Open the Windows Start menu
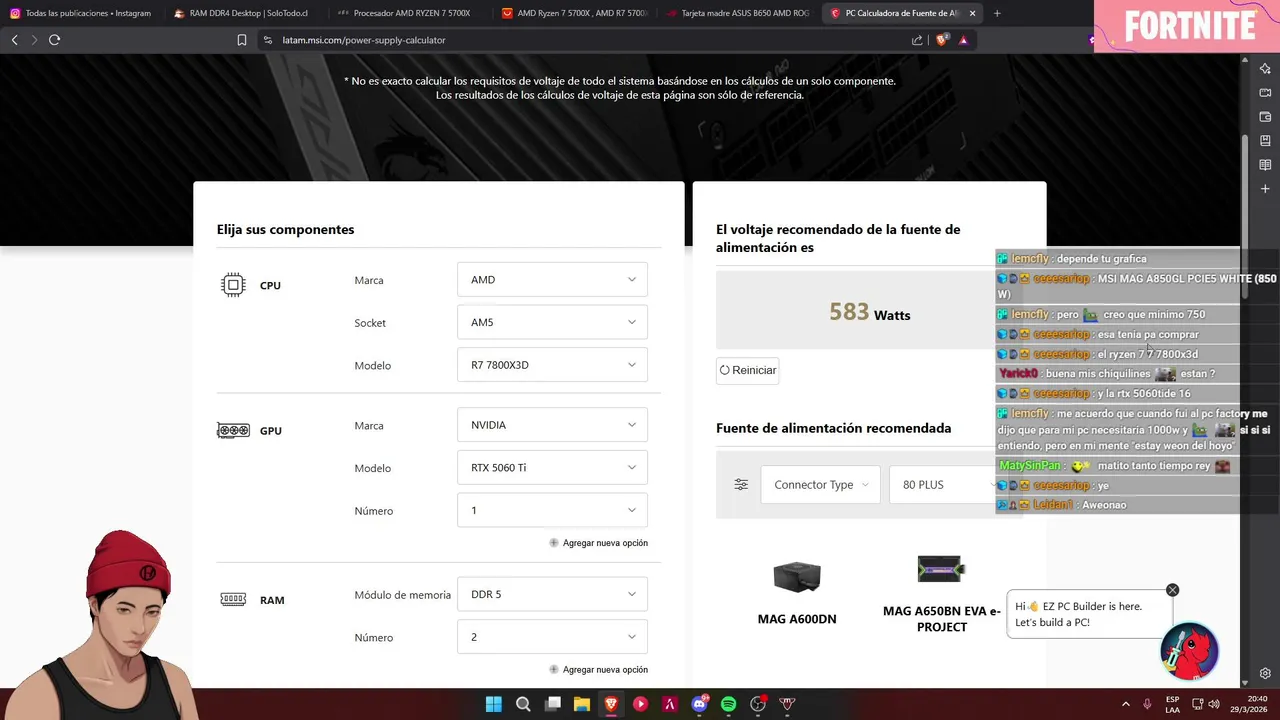This screenshot has height=720, width=1280. tap(494, 704)
